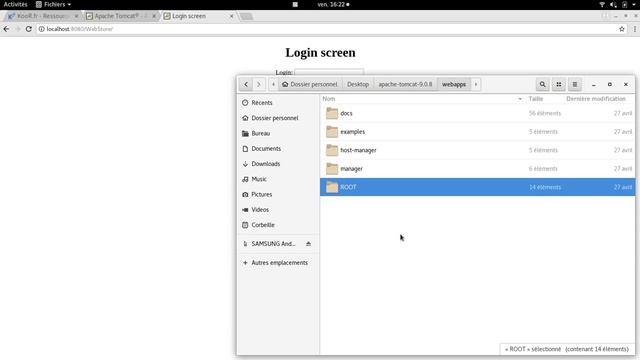Viewport: 640px width, 360px height.
Task: Go forward in the file manager
Action: [258, 84]
